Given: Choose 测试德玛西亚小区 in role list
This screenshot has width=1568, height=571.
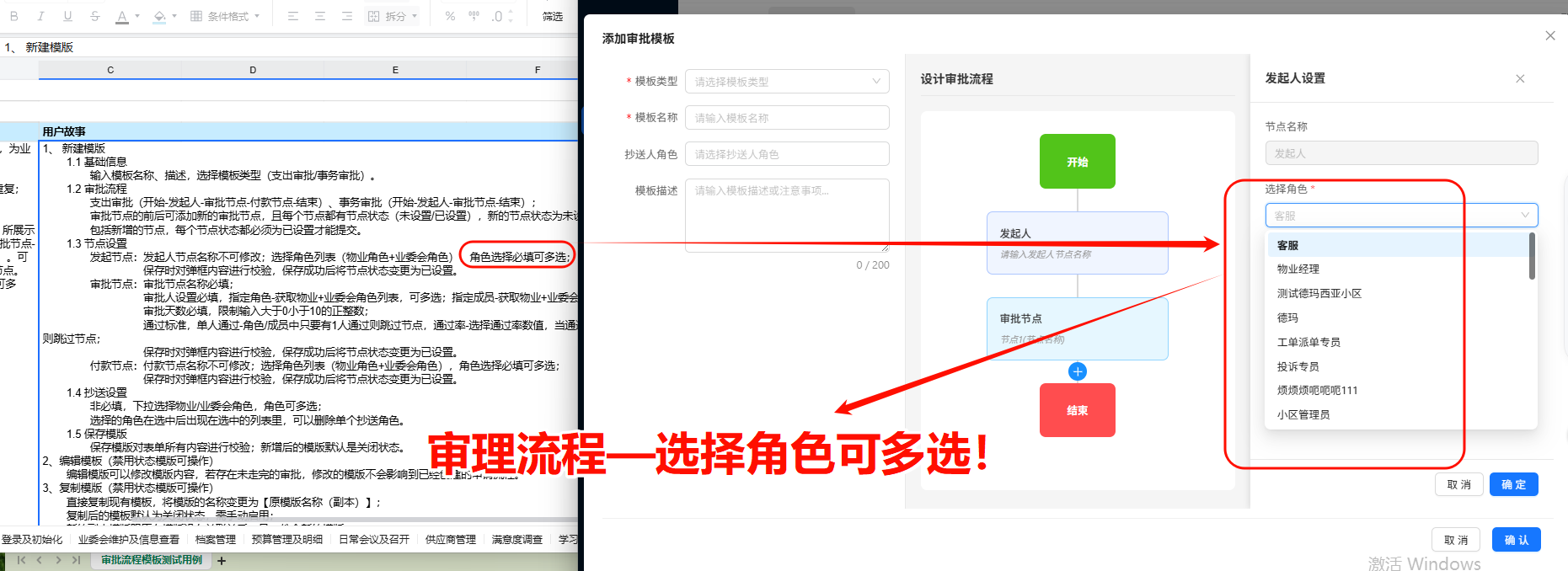Looking at the screenshot, I should tap(1398, 294).
